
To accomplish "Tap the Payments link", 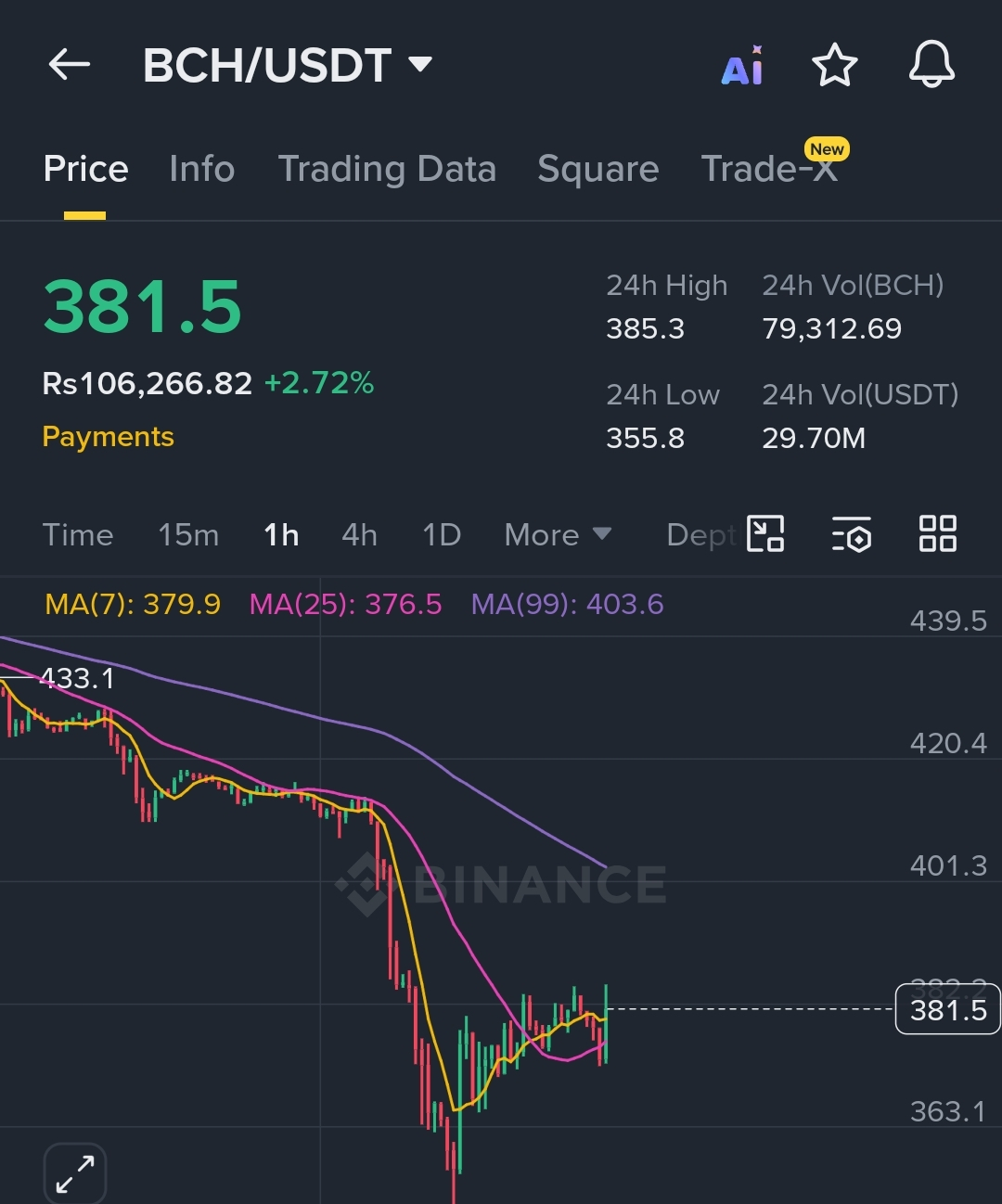I will tap(108, 436).
